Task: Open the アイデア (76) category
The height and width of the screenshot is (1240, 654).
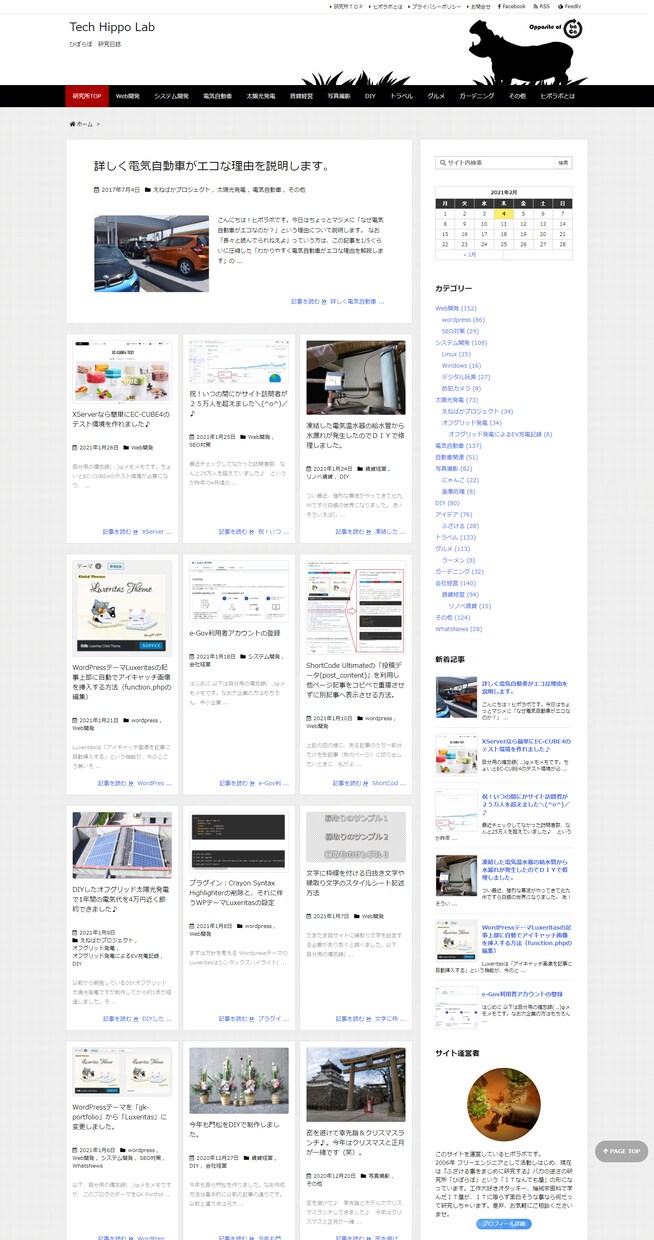Action: (x=453, y=514)
